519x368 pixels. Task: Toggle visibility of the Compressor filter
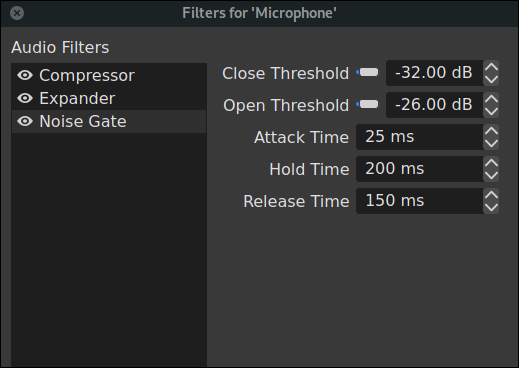(x=25, y=75)
